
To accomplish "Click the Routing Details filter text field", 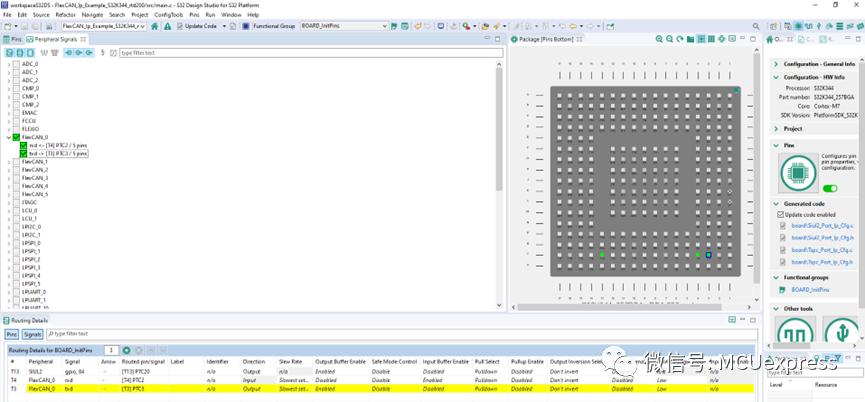I will pyautogui.click(x=401, y=334).
